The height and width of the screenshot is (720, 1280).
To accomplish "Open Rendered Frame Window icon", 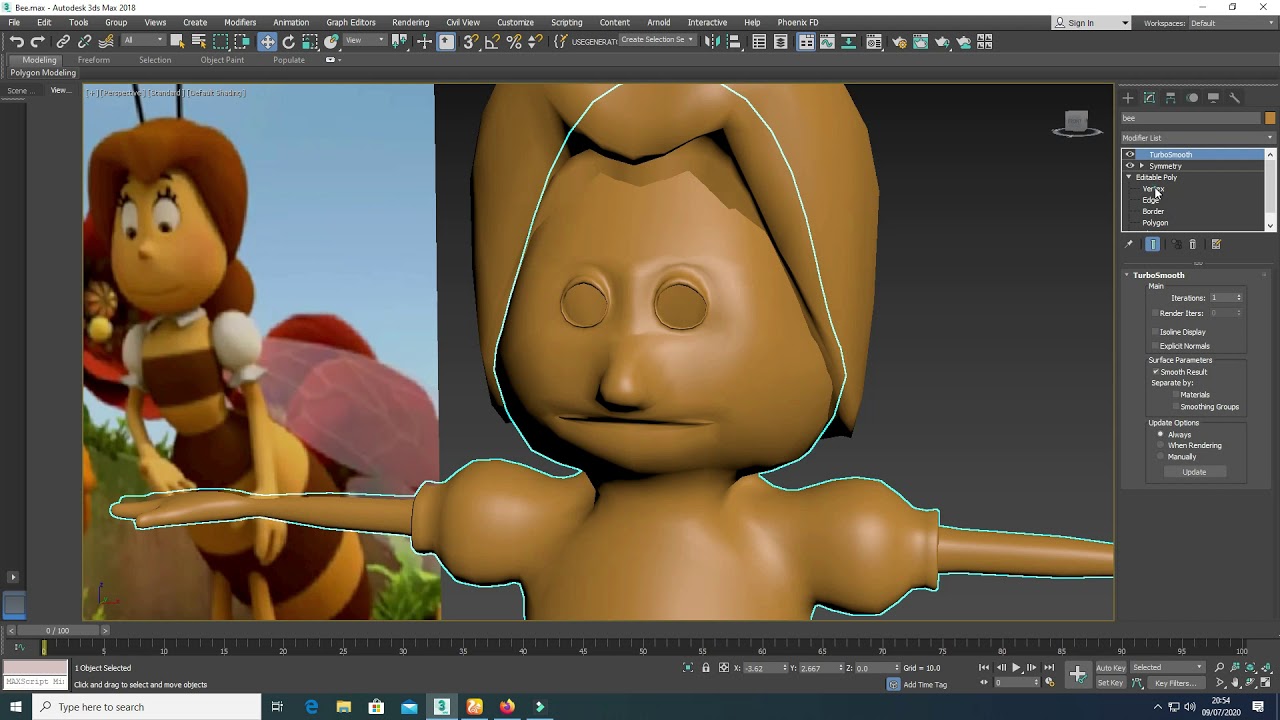I will pos(920,41).
